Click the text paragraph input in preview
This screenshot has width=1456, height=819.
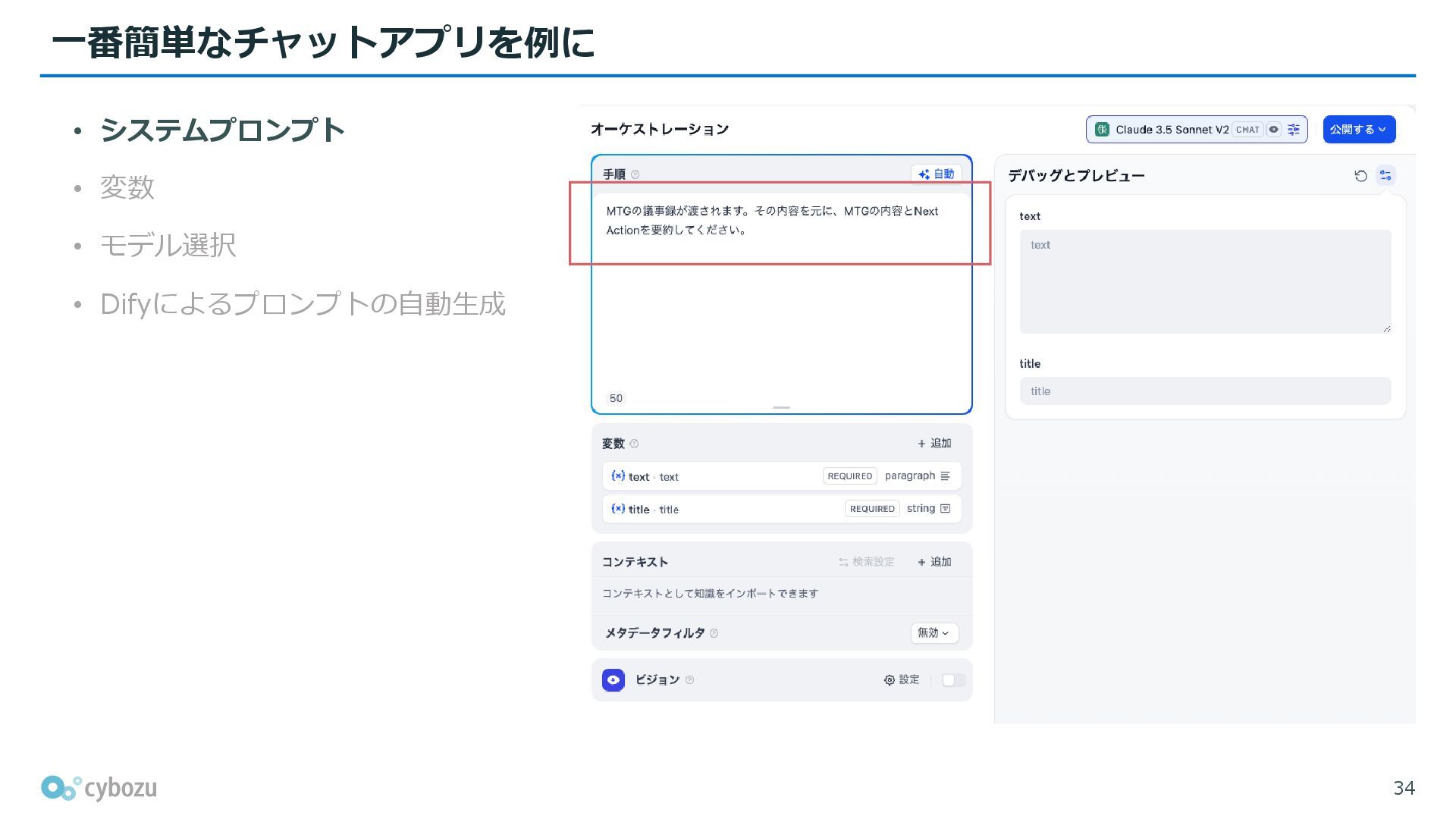point(1205,281)
